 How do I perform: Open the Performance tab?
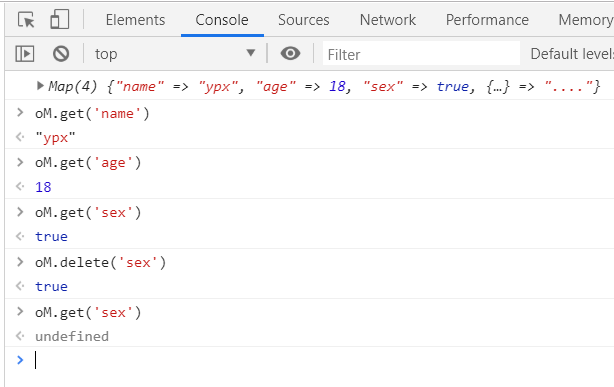[487, 20]
